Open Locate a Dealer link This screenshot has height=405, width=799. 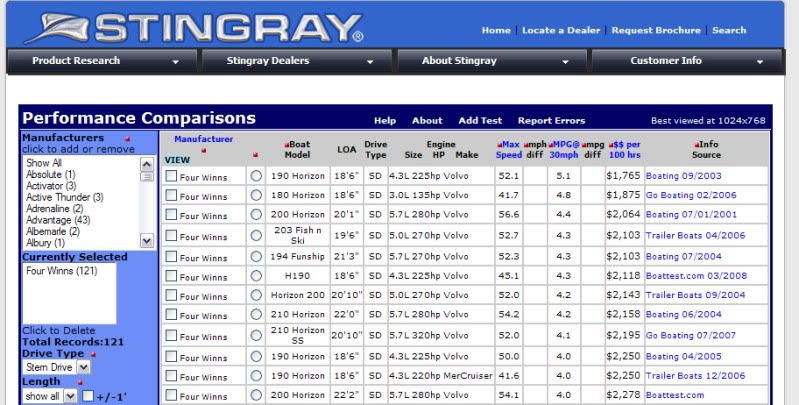pos(561,31)
